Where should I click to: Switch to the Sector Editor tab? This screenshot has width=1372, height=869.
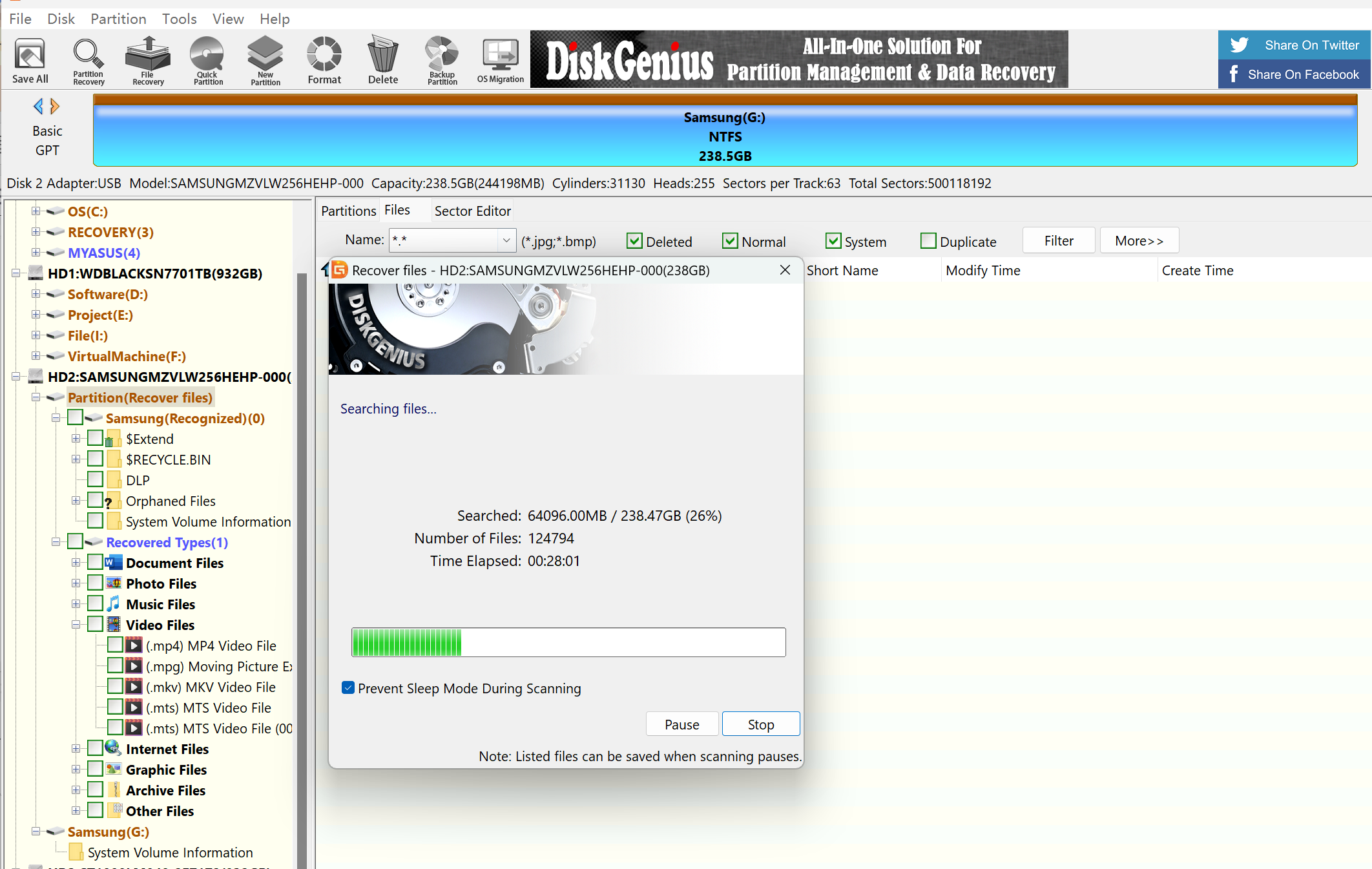pos(472,211)
